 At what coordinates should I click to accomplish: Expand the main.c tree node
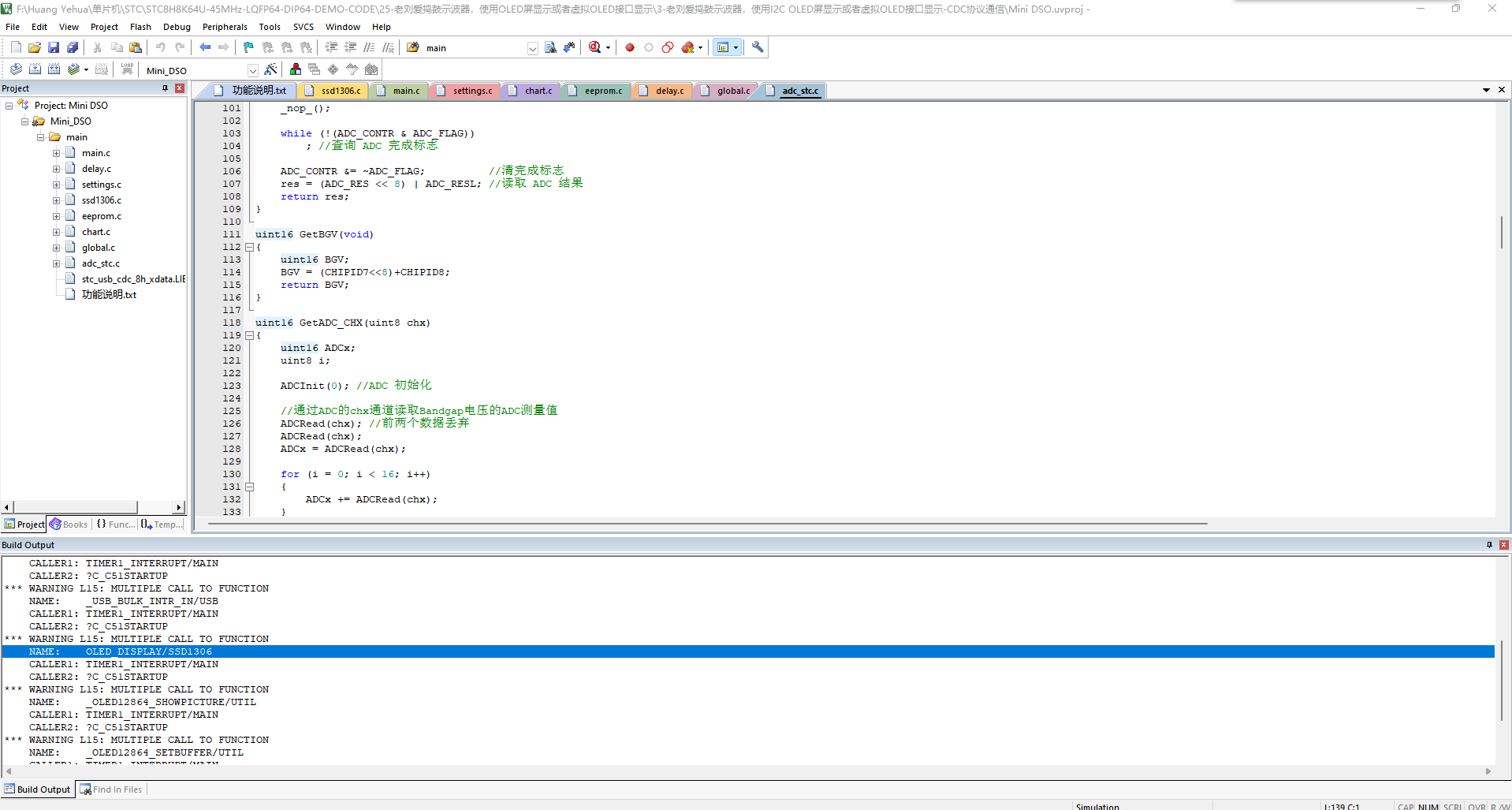(56, 153)
